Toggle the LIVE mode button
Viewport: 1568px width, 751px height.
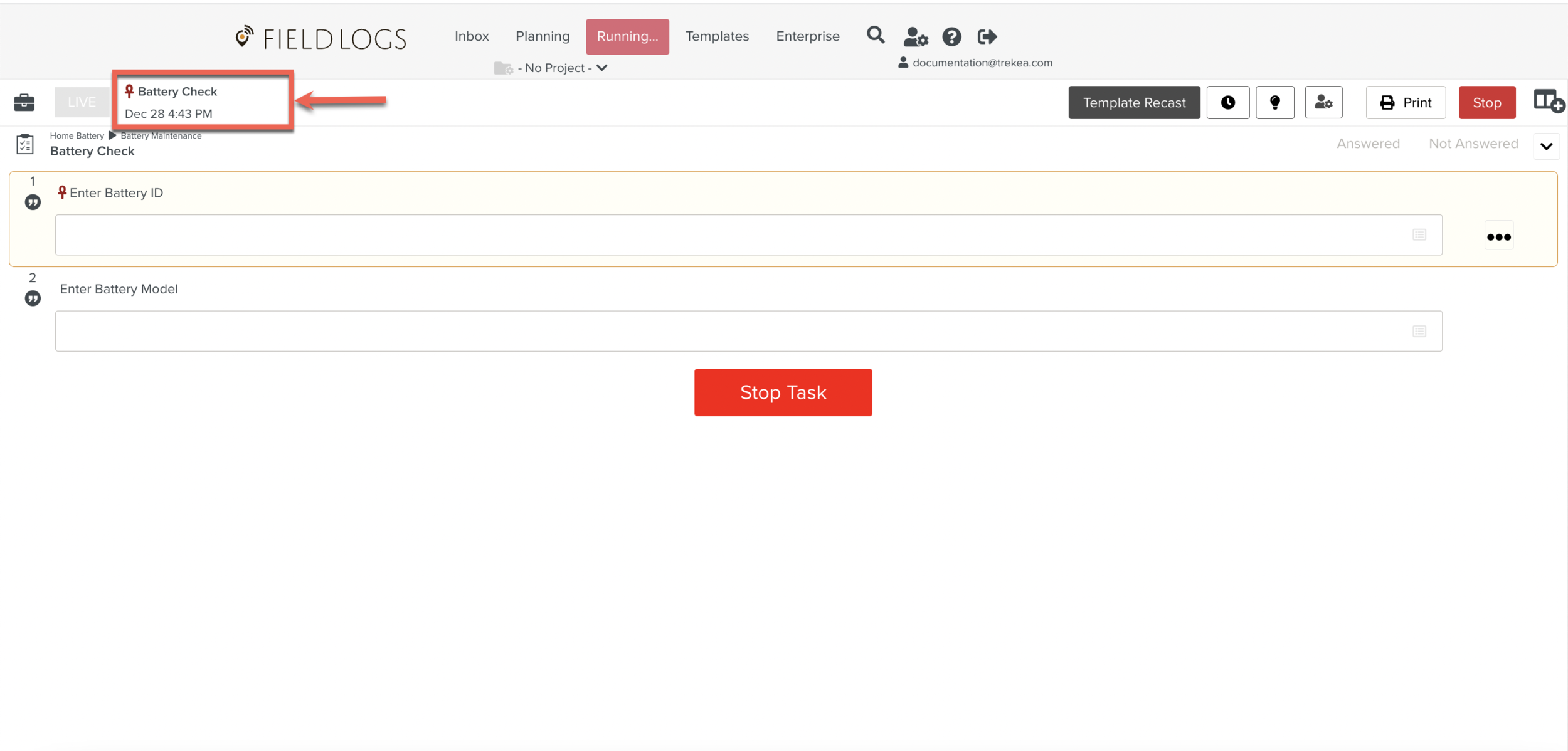pyautogui.click(x=82, y=102)
